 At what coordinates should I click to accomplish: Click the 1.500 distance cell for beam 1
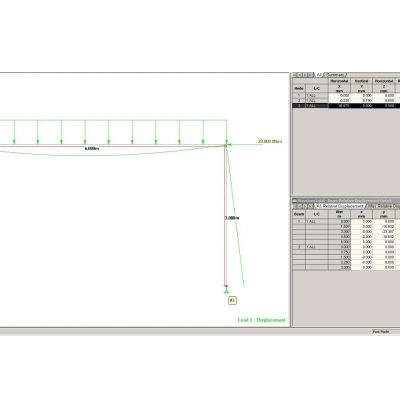pyautogui.click(x=340, y=226)
